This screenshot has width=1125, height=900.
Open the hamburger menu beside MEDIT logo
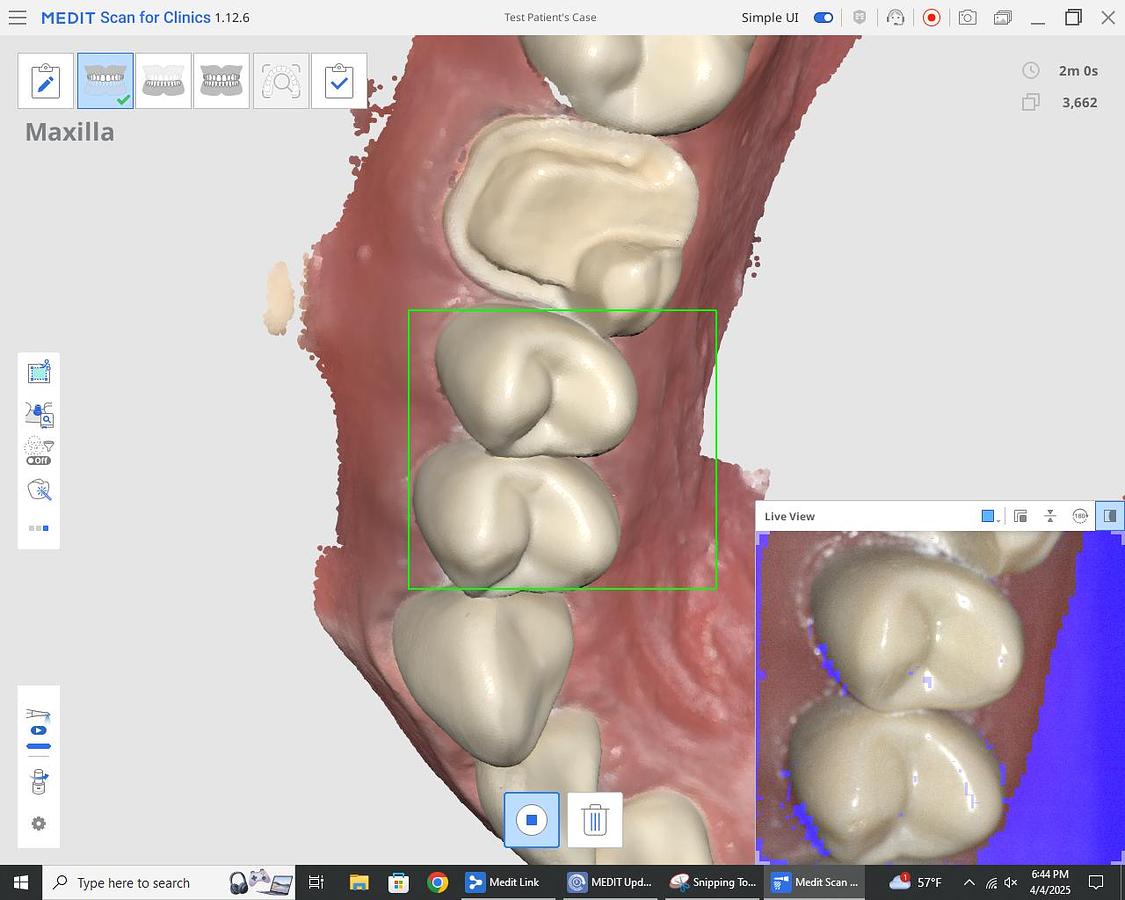[17, 18]
